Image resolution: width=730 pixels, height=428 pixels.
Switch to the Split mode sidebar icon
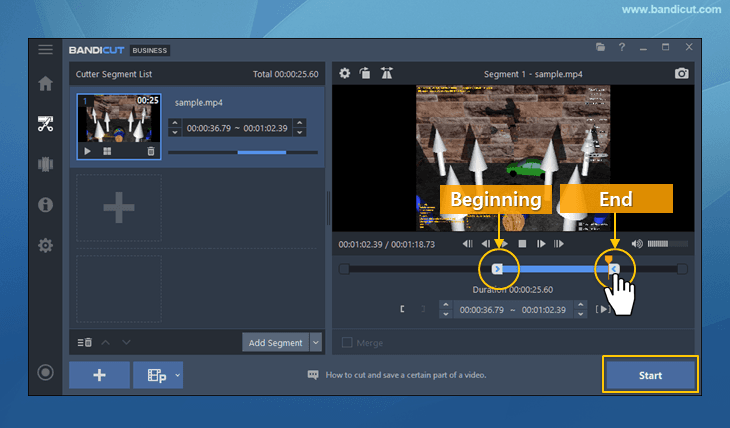click(x=45, y=164)
